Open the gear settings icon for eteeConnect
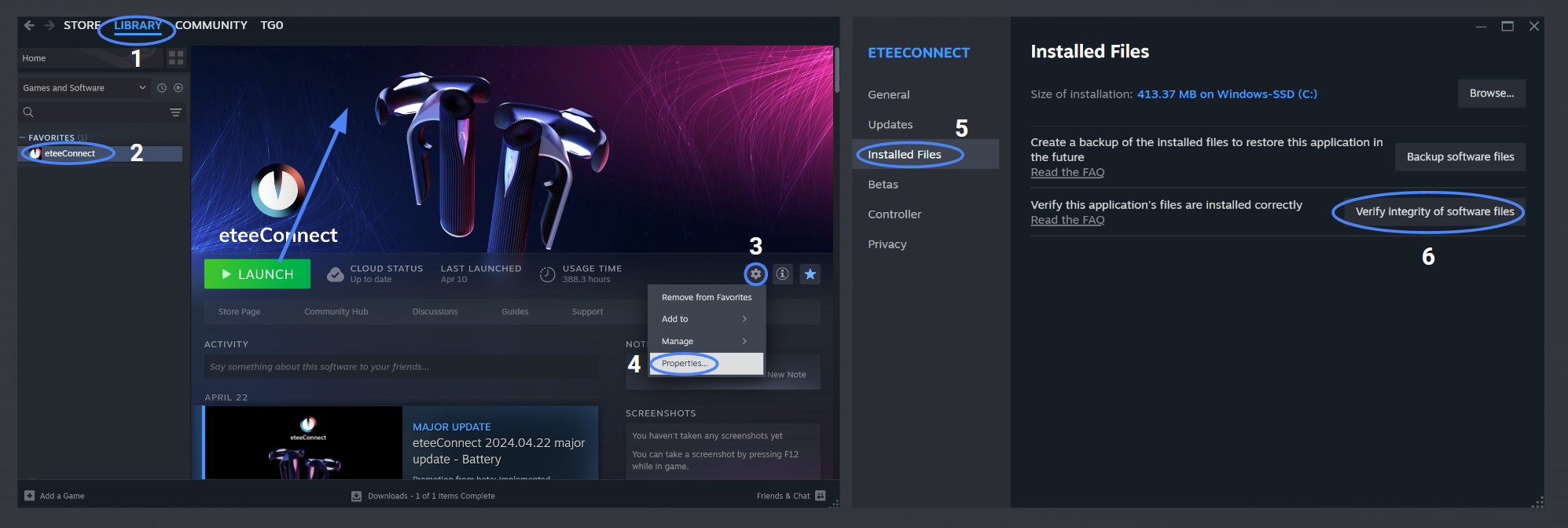 pos(755,274)
